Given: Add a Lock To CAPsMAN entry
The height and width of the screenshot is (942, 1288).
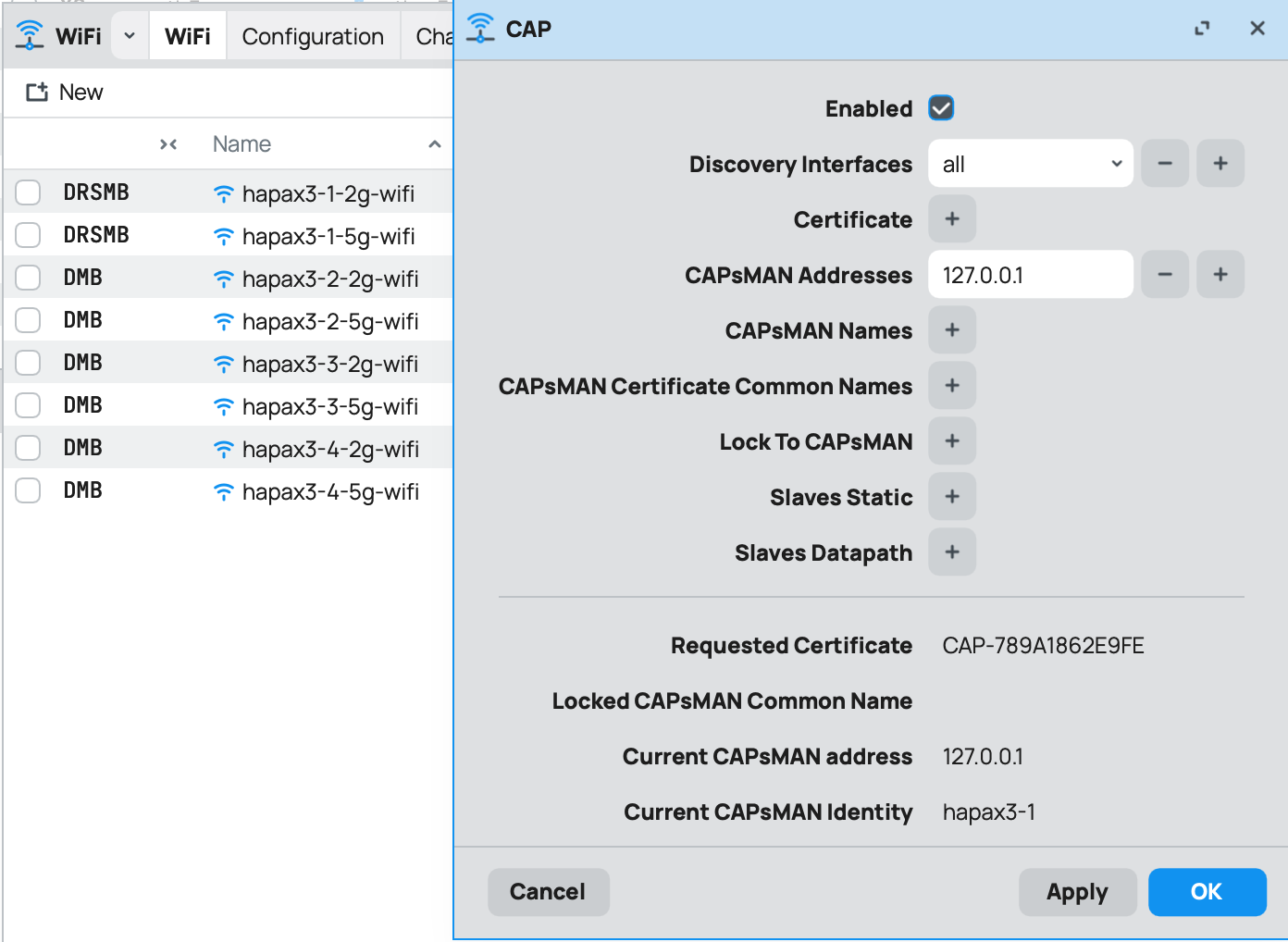Looking at the screenshot, I should point(951,441).
